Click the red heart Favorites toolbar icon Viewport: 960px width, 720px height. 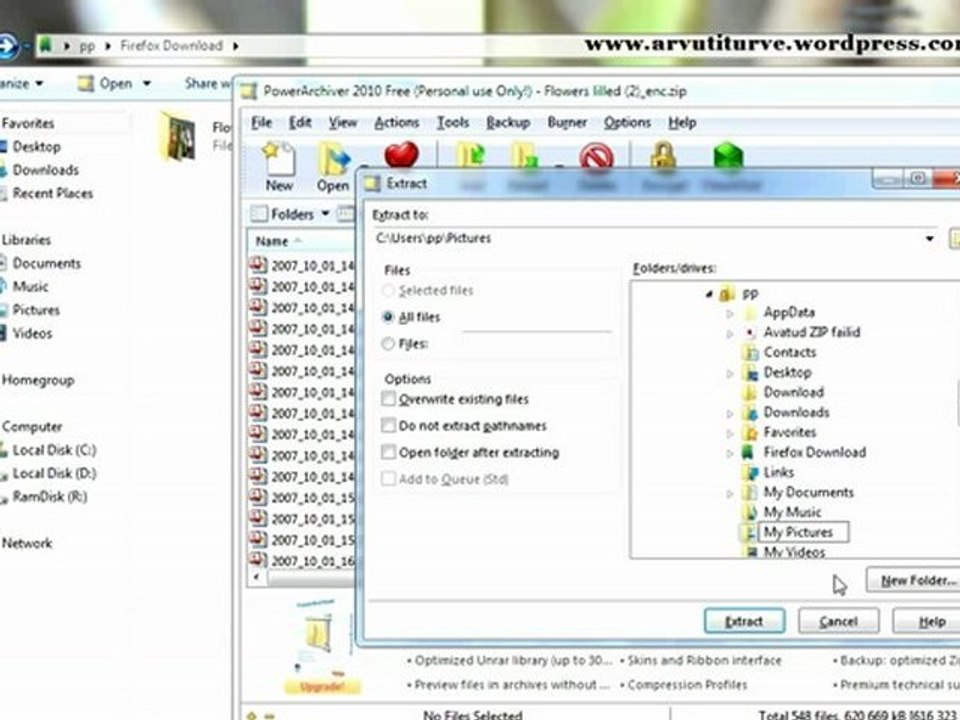402,154
